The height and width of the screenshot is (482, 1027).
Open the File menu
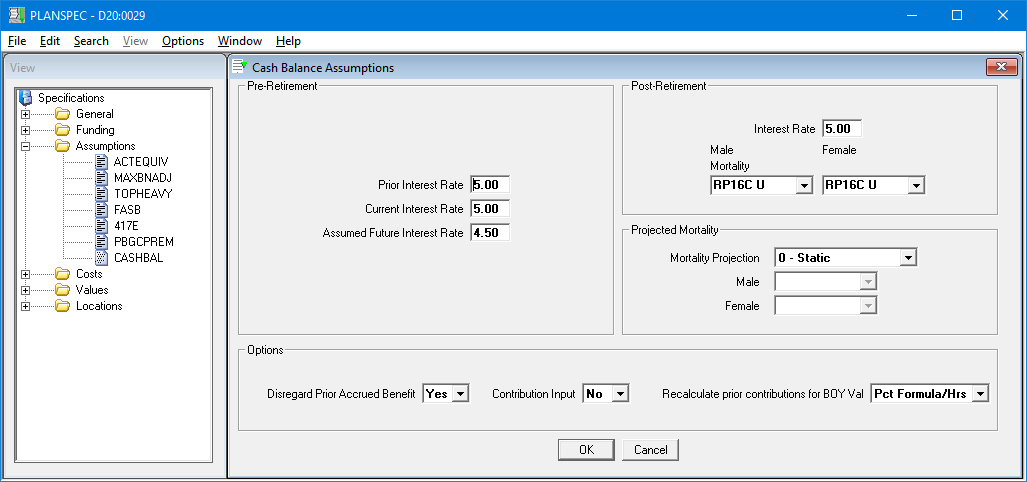17,41
